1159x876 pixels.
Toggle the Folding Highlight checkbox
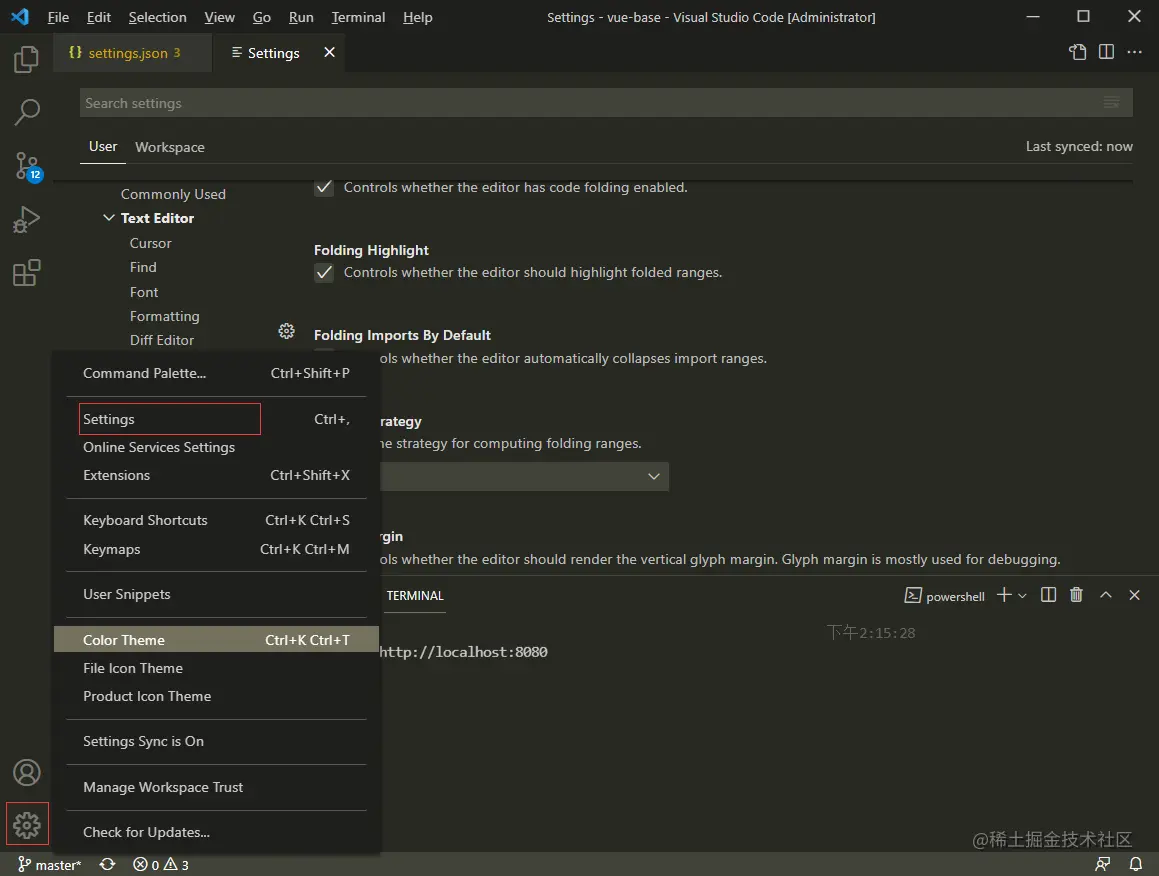tap(324, 273)
